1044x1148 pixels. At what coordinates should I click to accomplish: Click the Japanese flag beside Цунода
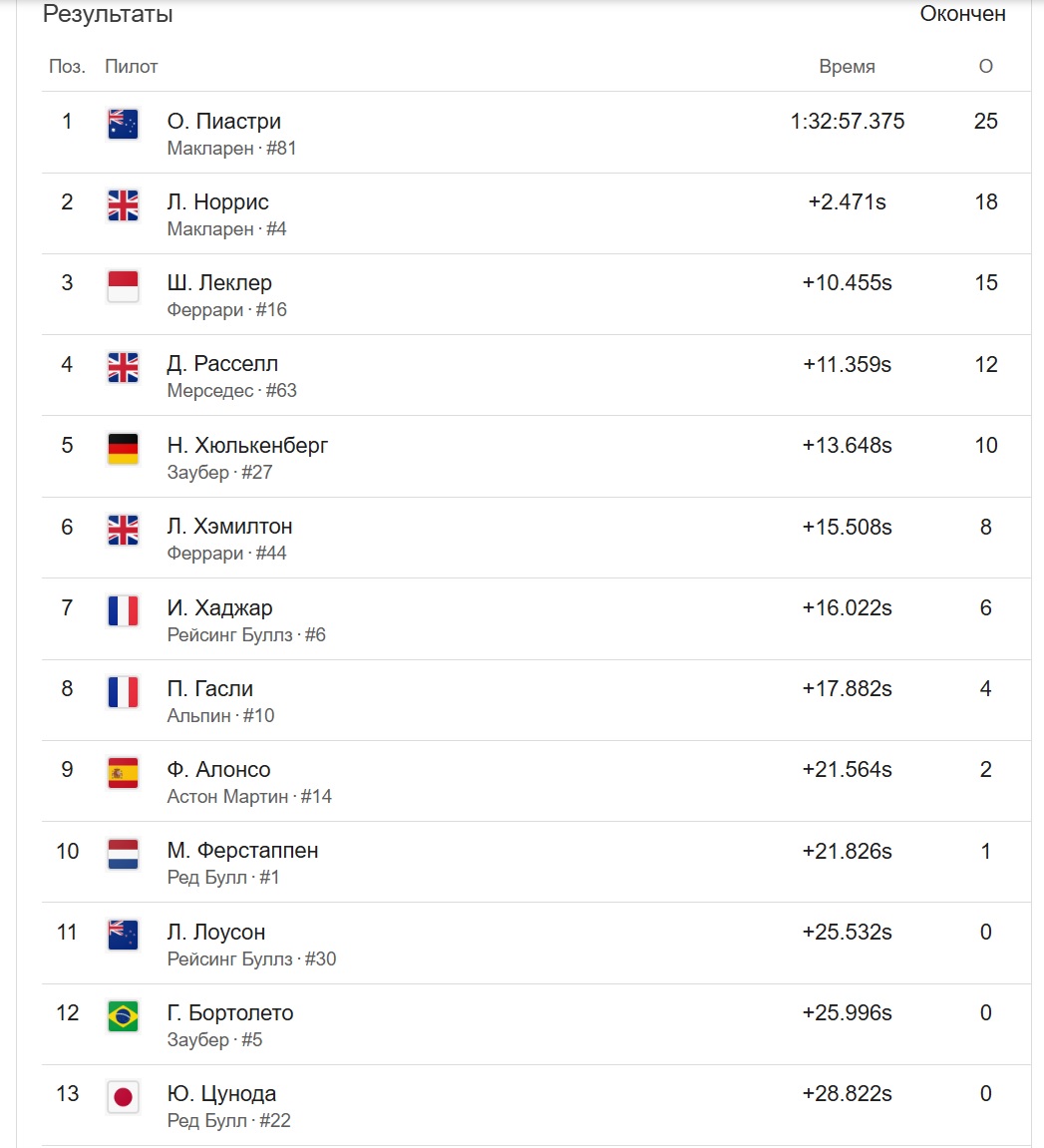(123, 1097)
